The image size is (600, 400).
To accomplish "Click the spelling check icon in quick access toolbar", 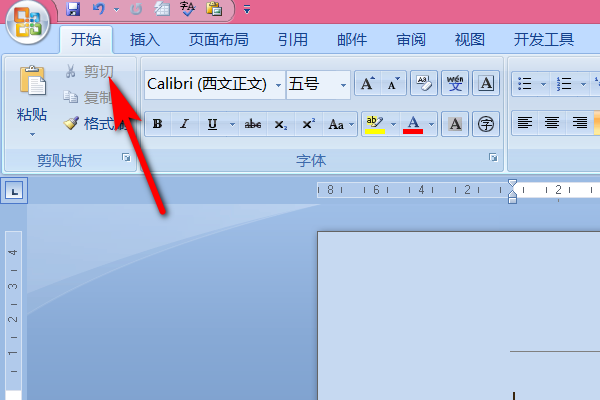I will 188,9.
